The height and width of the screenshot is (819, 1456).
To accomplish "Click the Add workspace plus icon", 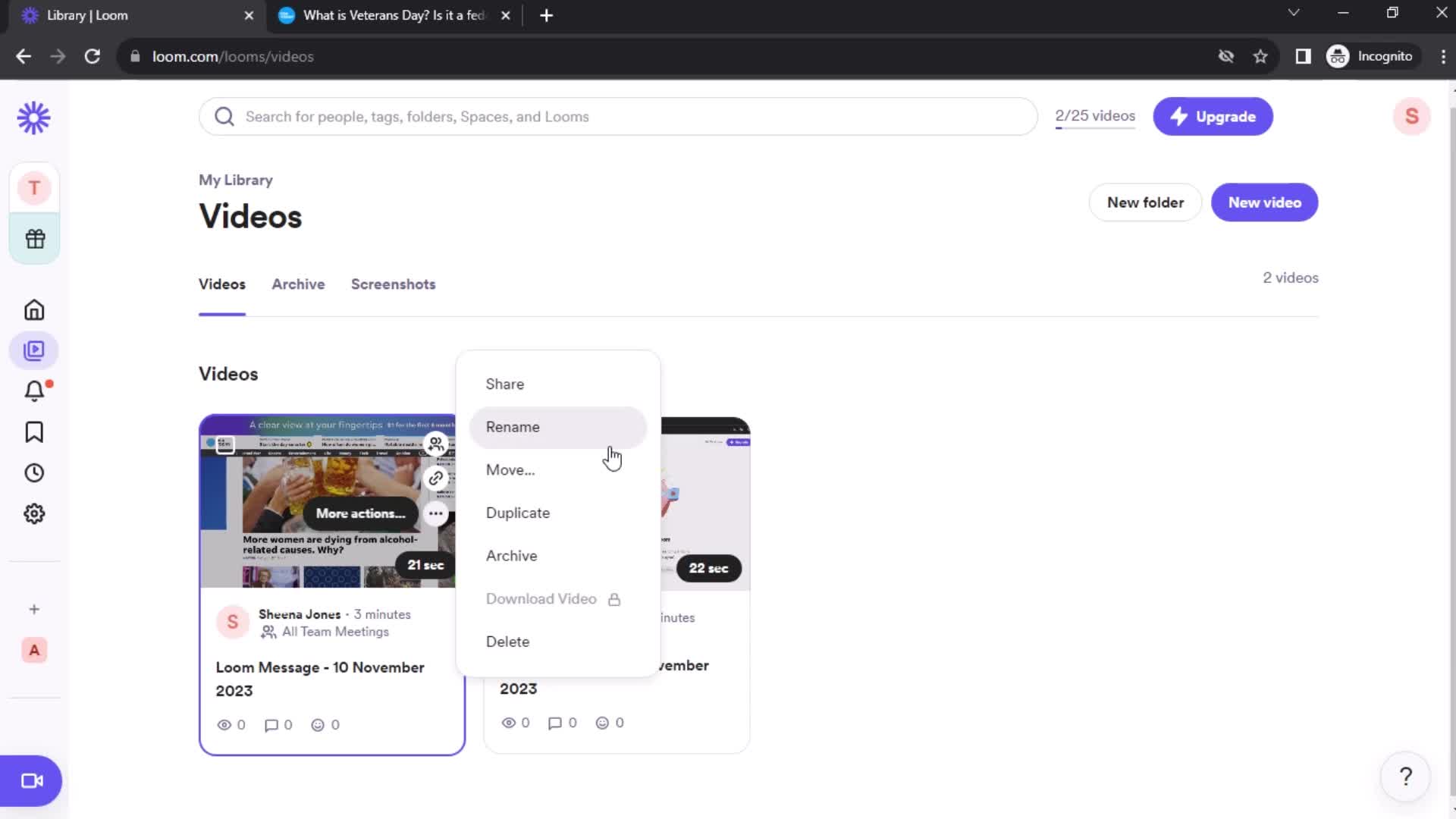I will [33, 609].
